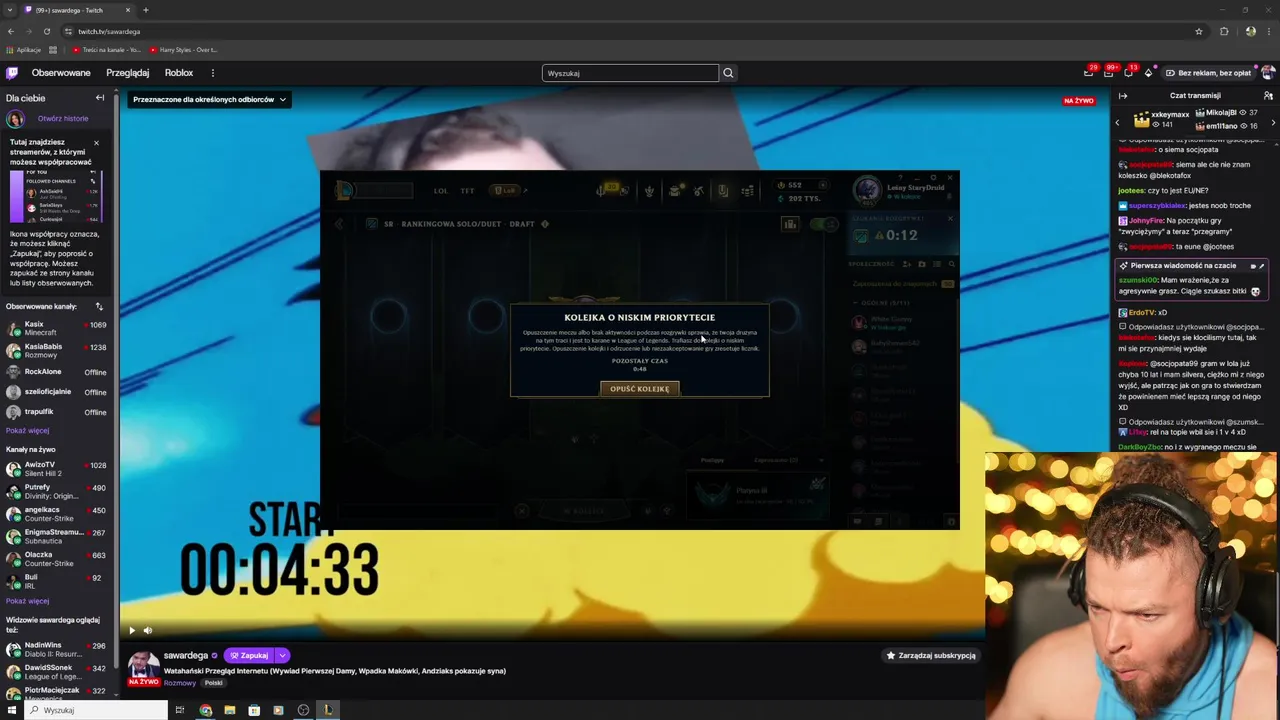Open the Roblox category link
1280x720 pixels.
pyautogui.click(x=179, y=73)
